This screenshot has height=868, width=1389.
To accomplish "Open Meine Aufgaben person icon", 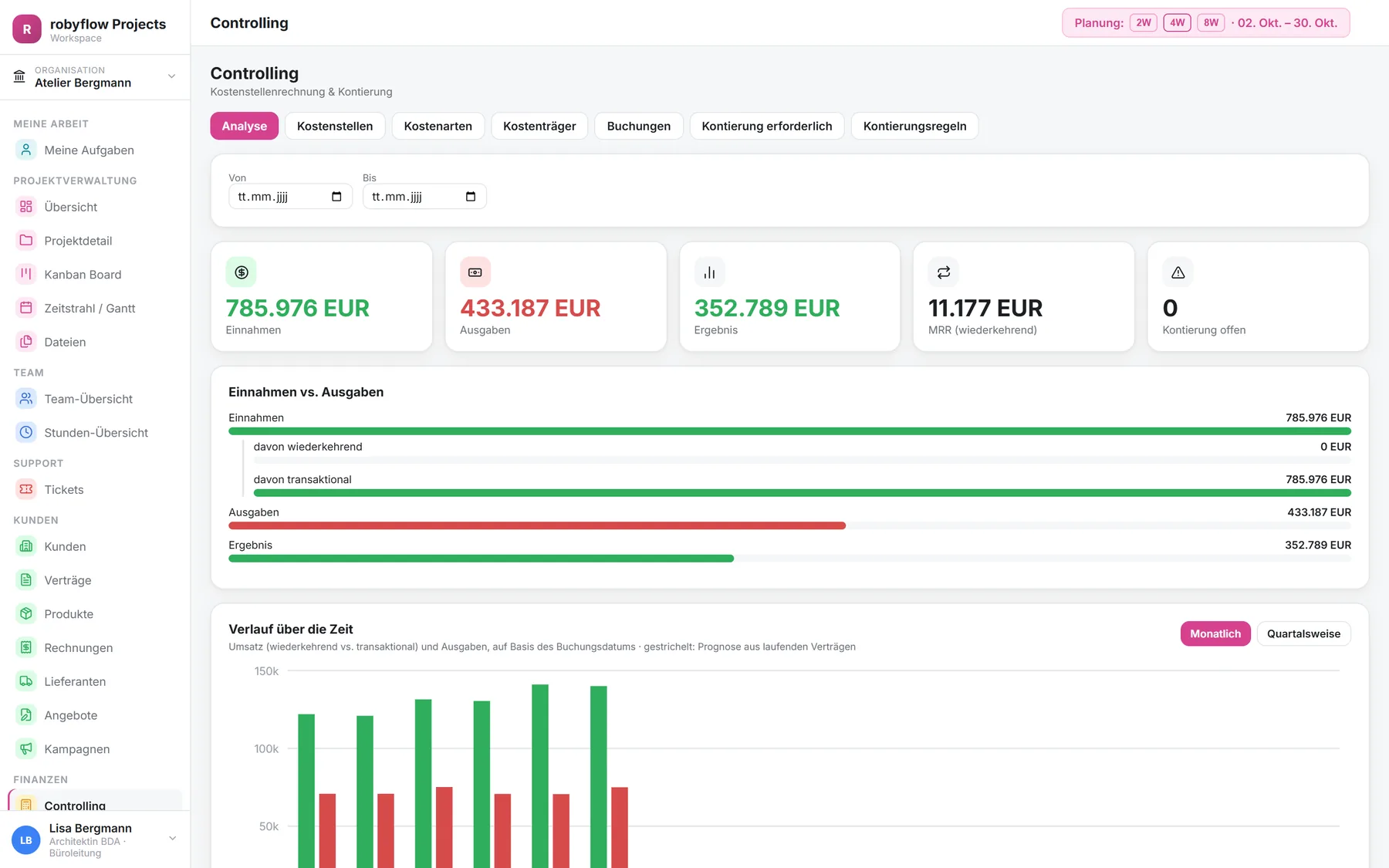I will 26,150.
